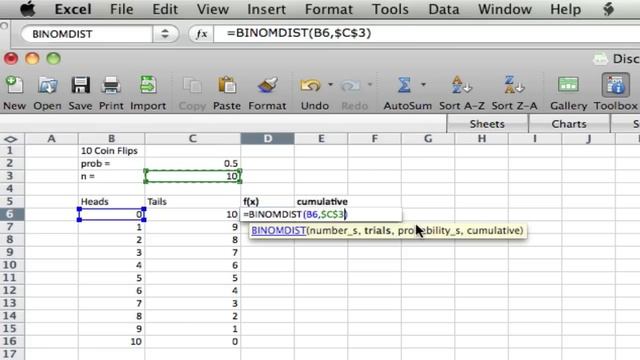Select column header B
Viewport: 640px width, 360px height.
[111, 139]
